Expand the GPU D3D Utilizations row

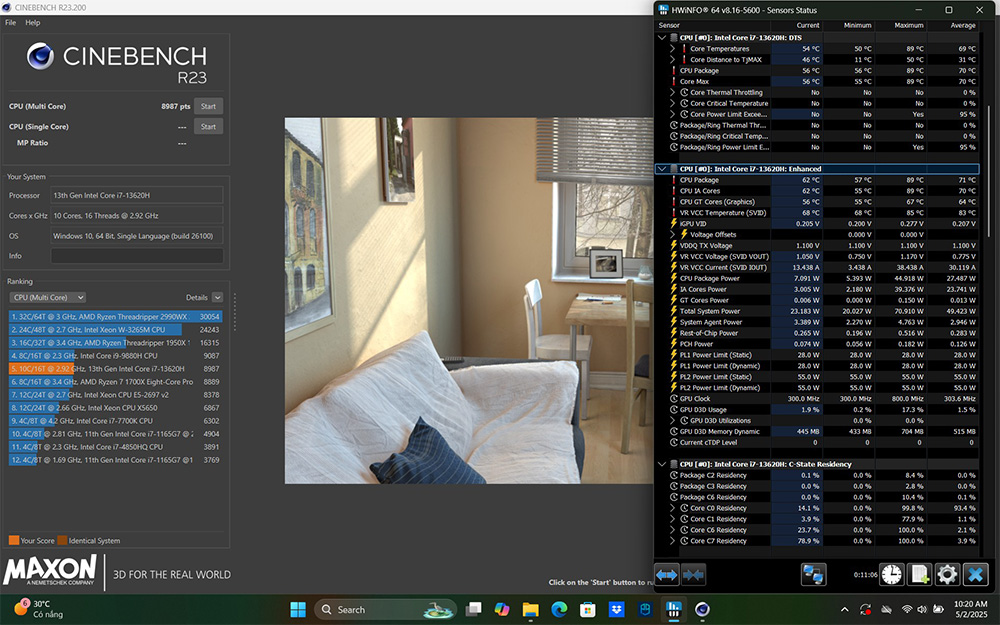(672, 421)
